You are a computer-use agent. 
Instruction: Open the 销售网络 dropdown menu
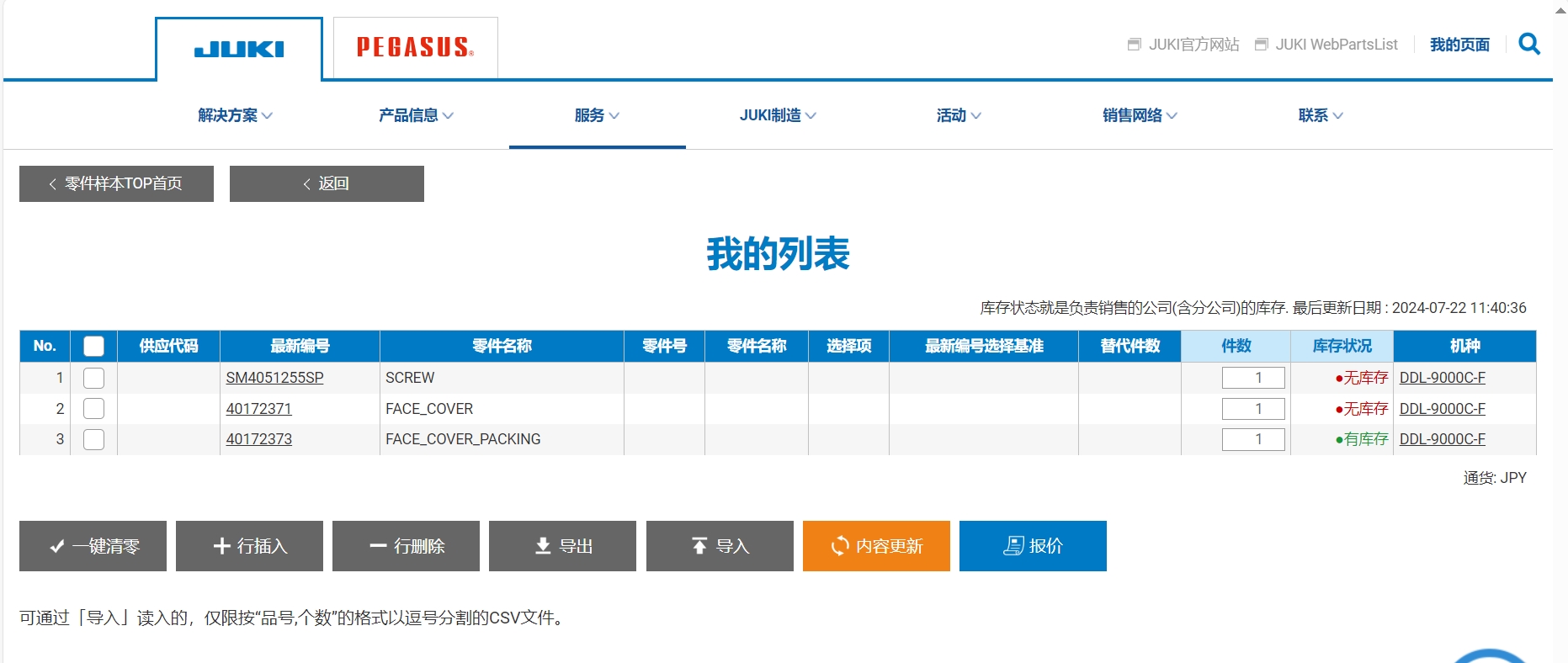click(1140, 115)
